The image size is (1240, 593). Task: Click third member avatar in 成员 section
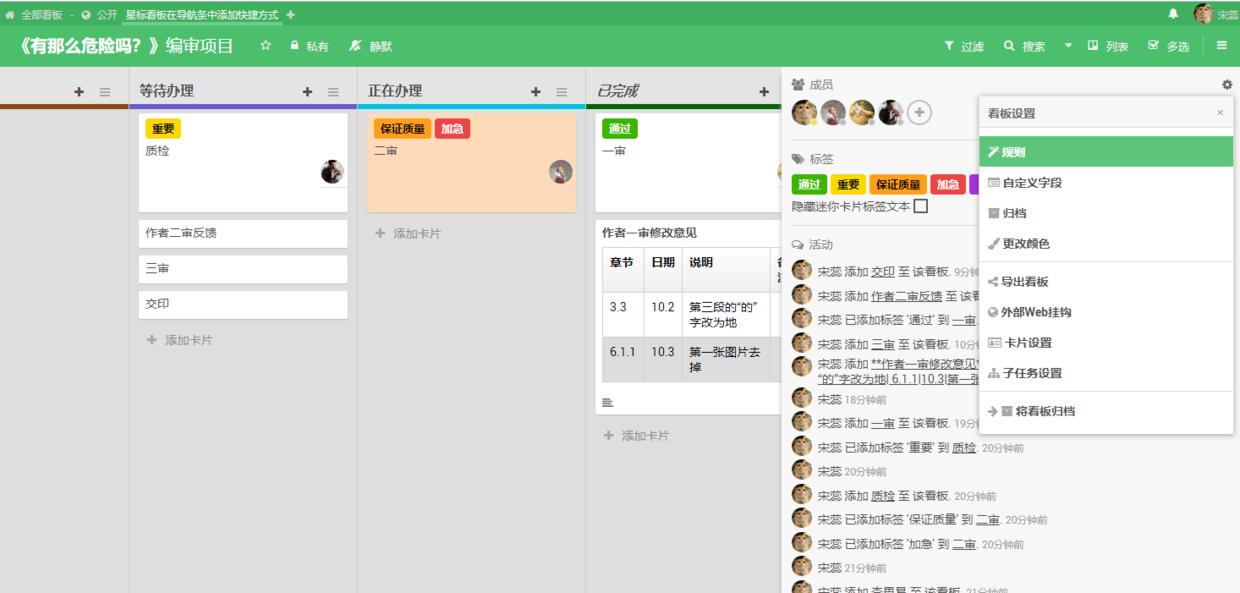click(862, 113)
